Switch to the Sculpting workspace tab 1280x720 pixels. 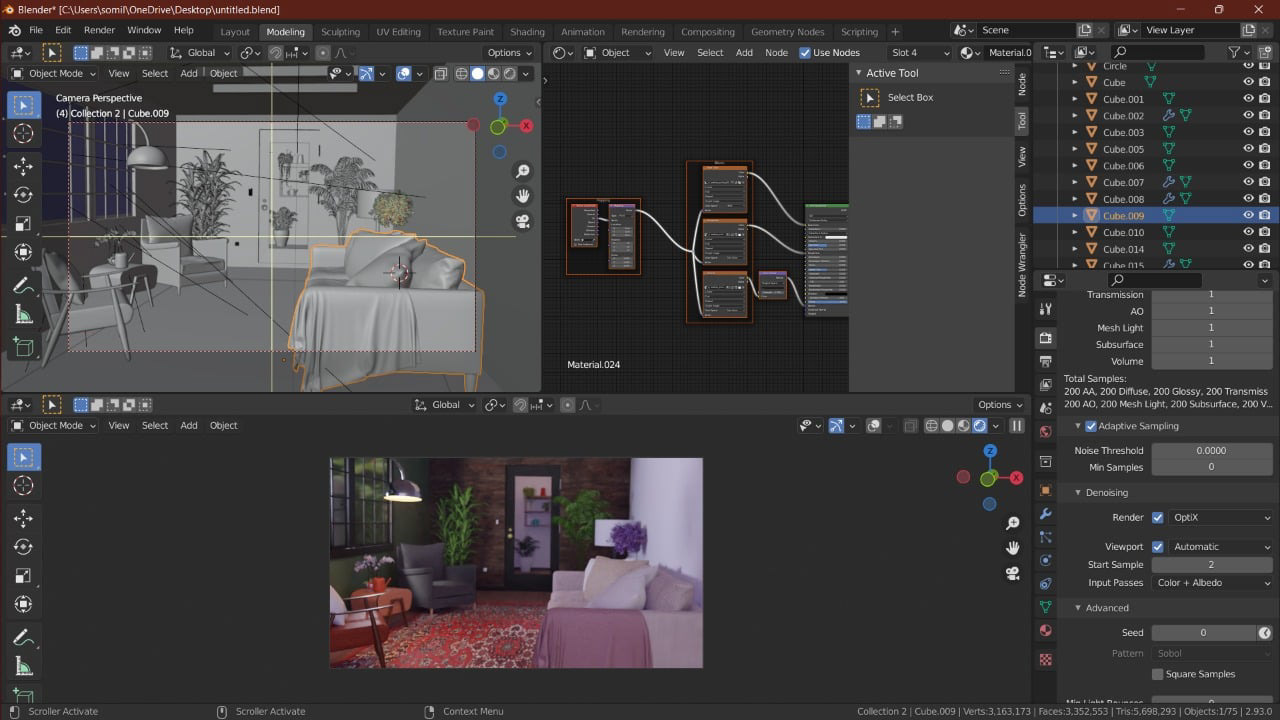click(340, 31)
